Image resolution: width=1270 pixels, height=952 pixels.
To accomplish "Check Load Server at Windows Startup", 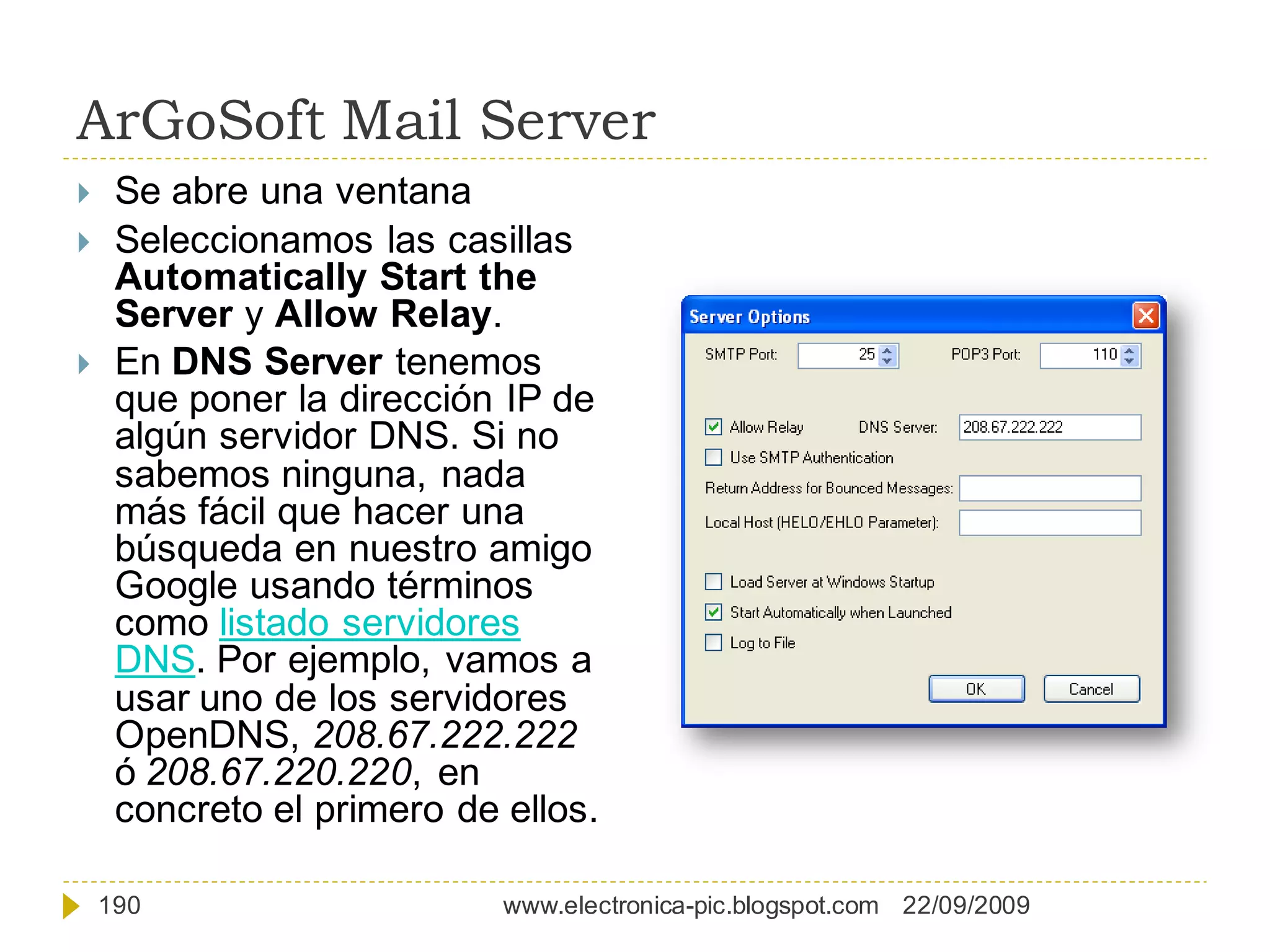I will point(713,581).
